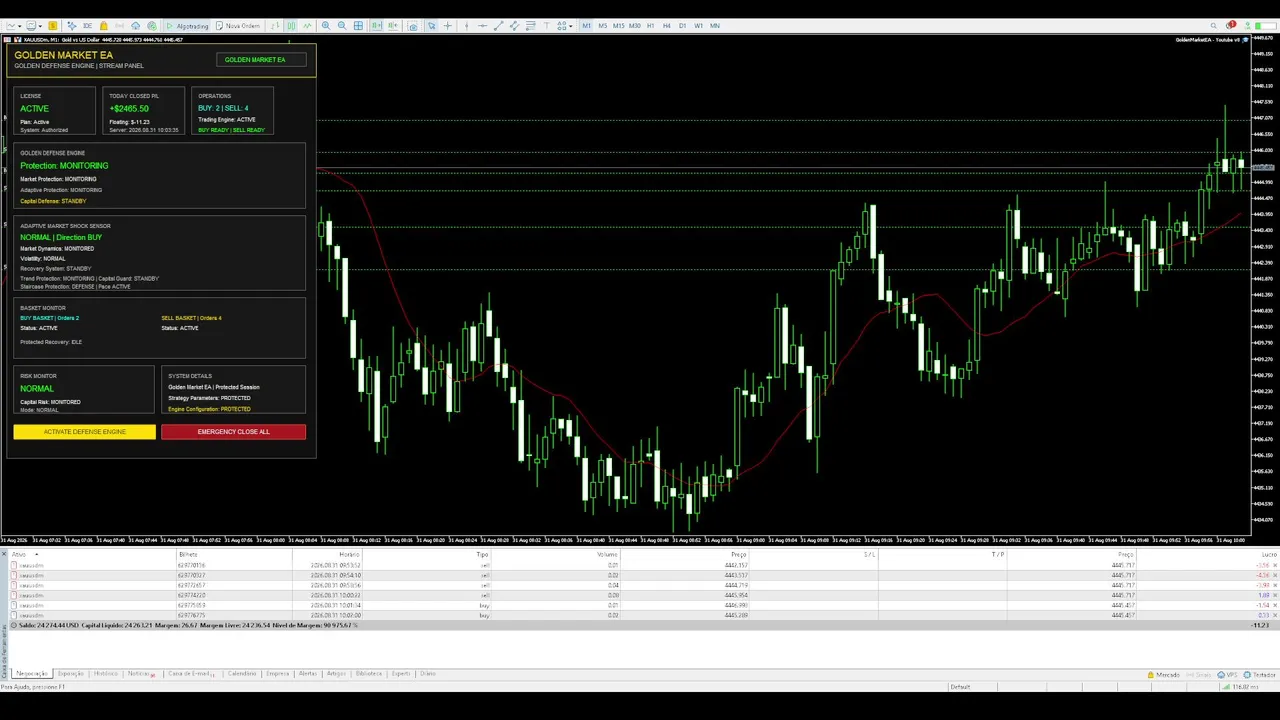Click the VPS status bar button

tap(1227, 675)
